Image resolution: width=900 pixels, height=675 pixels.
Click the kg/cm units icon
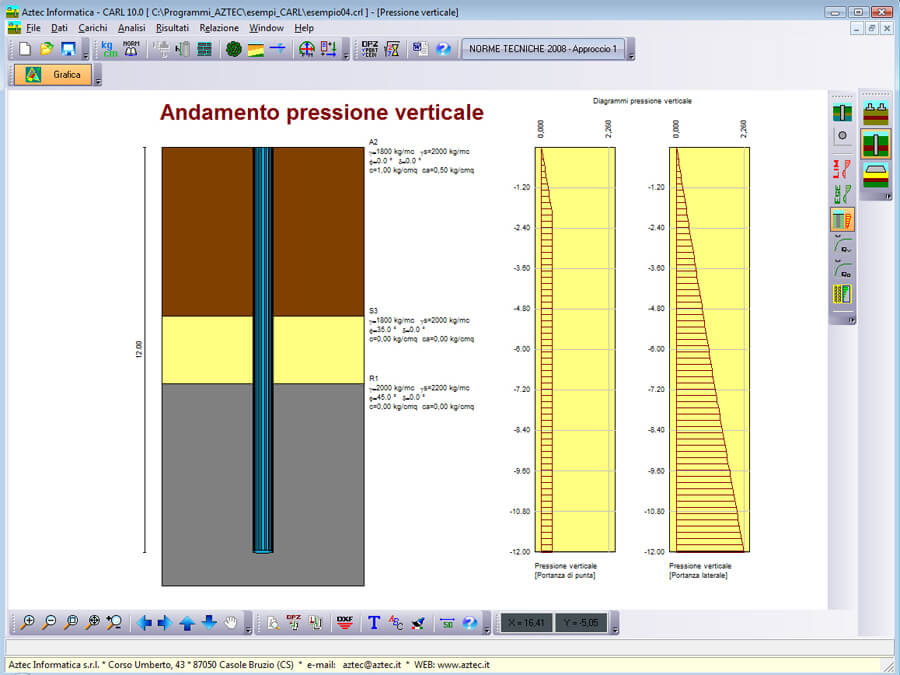coord(109,49)
